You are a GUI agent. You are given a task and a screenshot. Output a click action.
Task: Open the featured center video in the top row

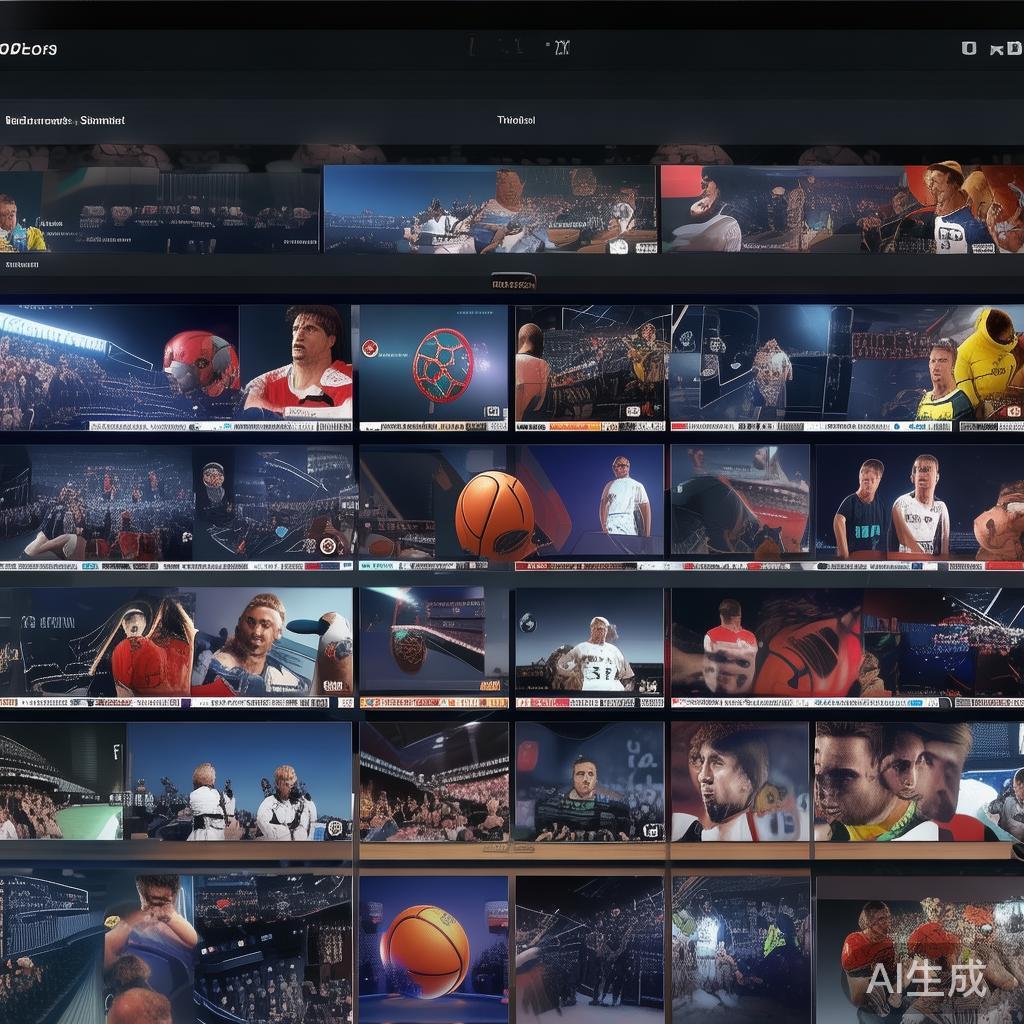coord(489,210)
